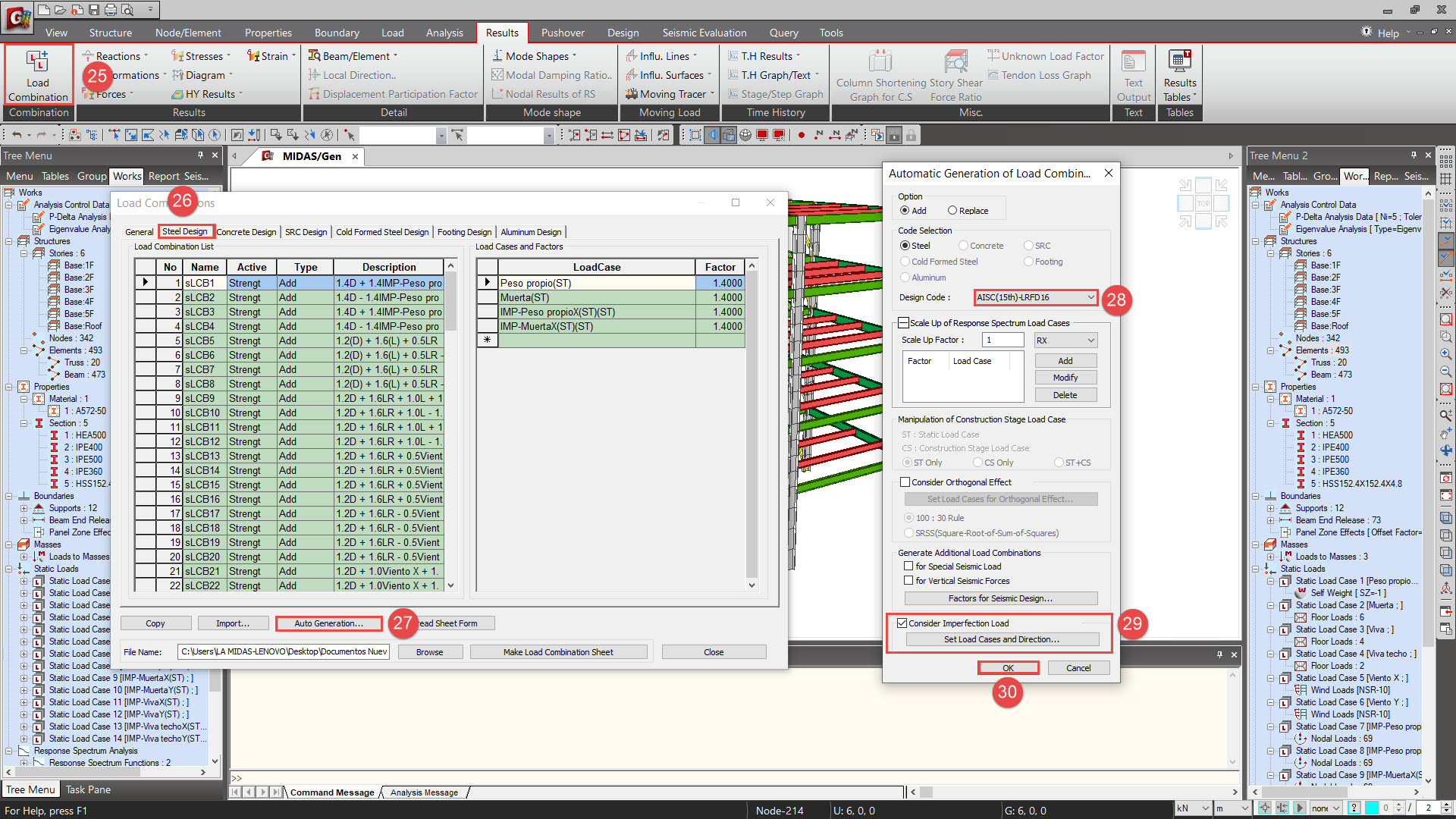
Task: Click the Print icon in quick access bar
Action: coord(111,10)
